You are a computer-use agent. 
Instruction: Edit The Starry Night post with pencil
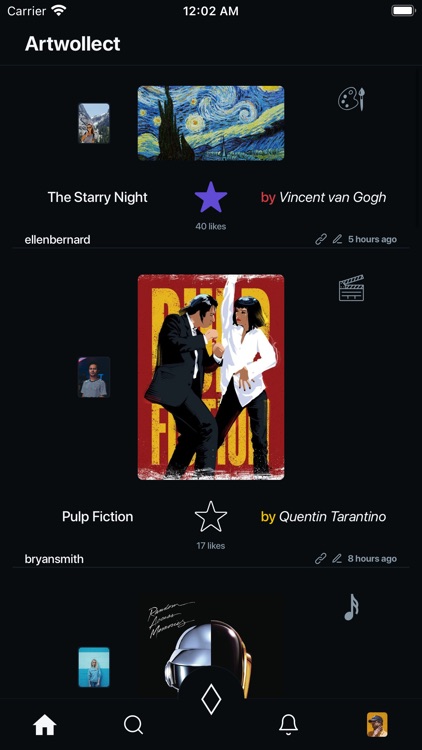pyautogui.click(x=337, y=239)
